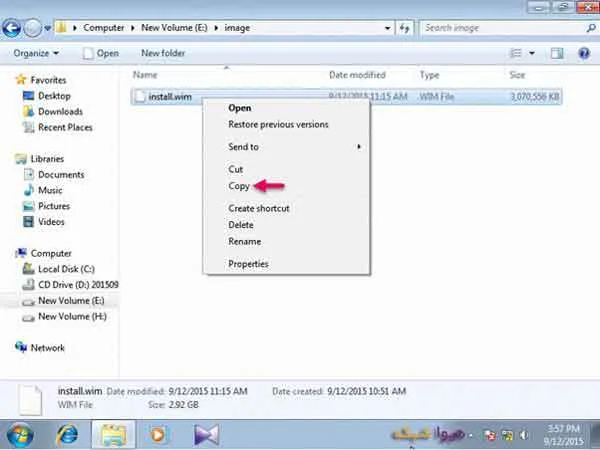Screen dimensions: 600x450
Task: Toggle the preview pane button
Action: click(x=557, y=53)
